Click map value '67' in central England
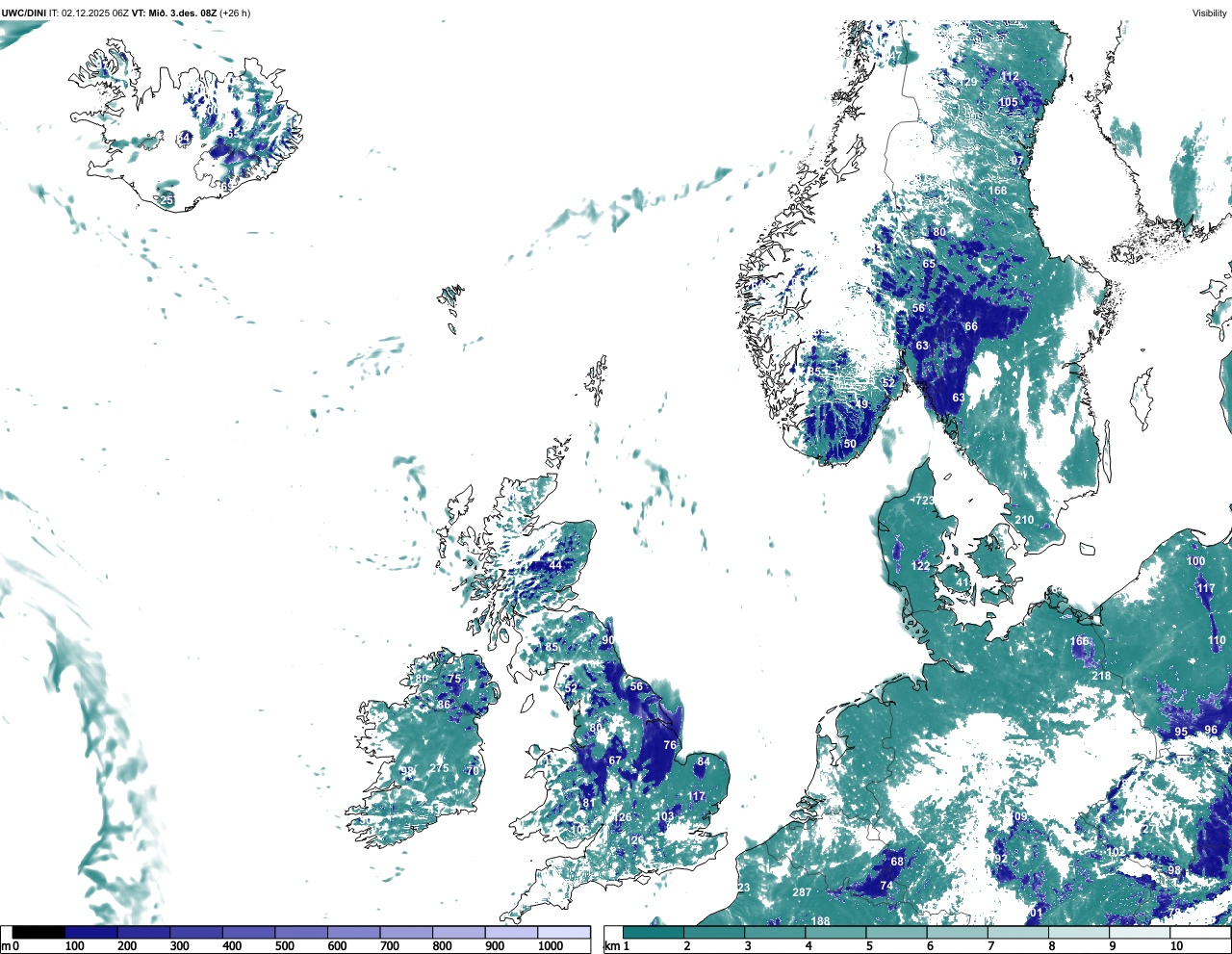This screenshot has width=1232, height=954. [x=615, y=761]
